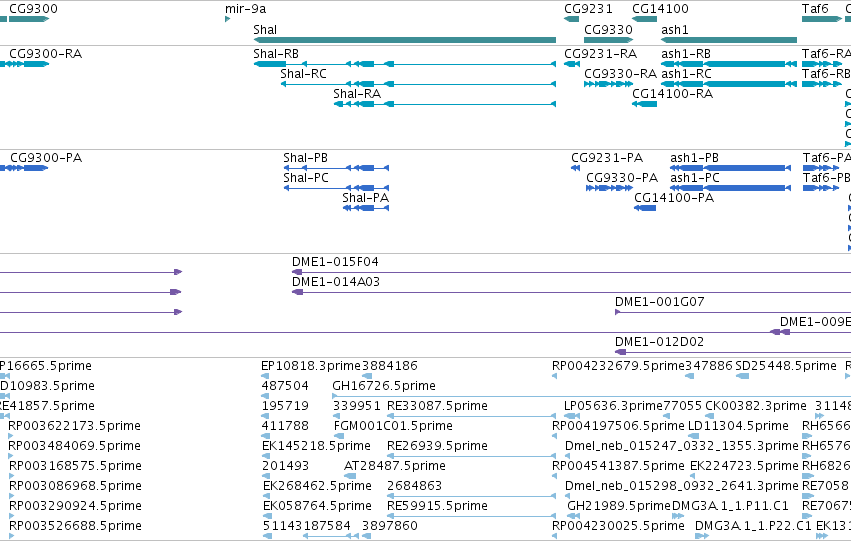This screenshot has width=851, height=541.
Task: Click the DME1-015F04 clone label
Action: tap(335, 262)
